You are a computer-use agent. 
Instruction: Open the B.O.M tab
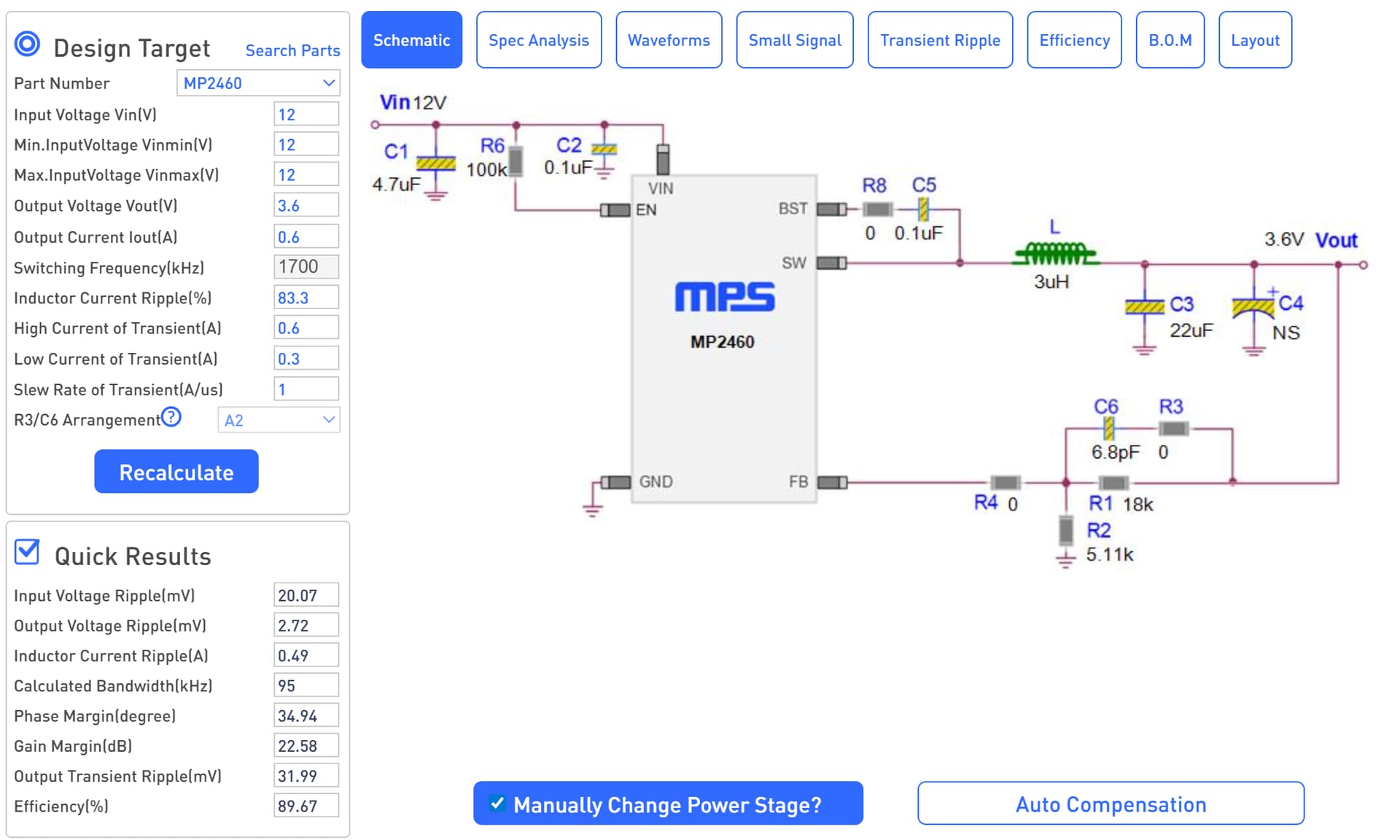click(1169, 40)
